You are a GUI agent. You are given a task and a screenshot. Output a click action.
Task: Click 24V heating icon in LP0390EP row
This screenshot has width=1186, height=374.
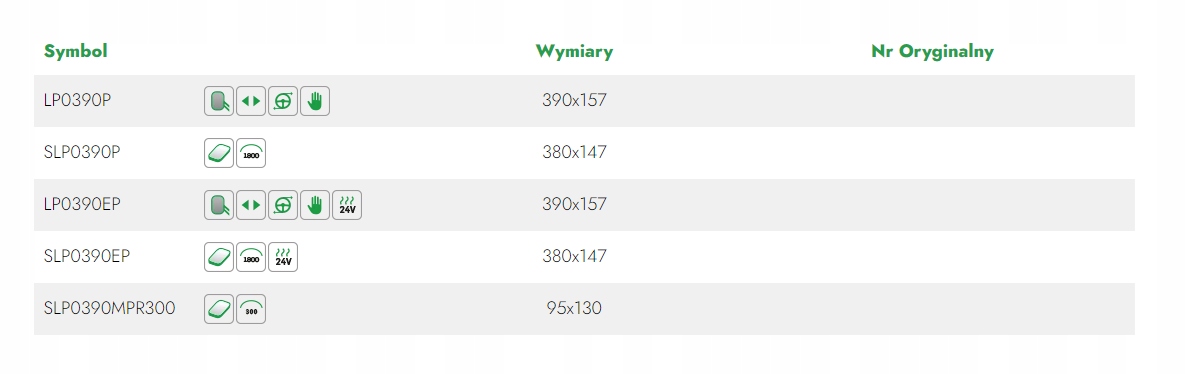(347, 205)
